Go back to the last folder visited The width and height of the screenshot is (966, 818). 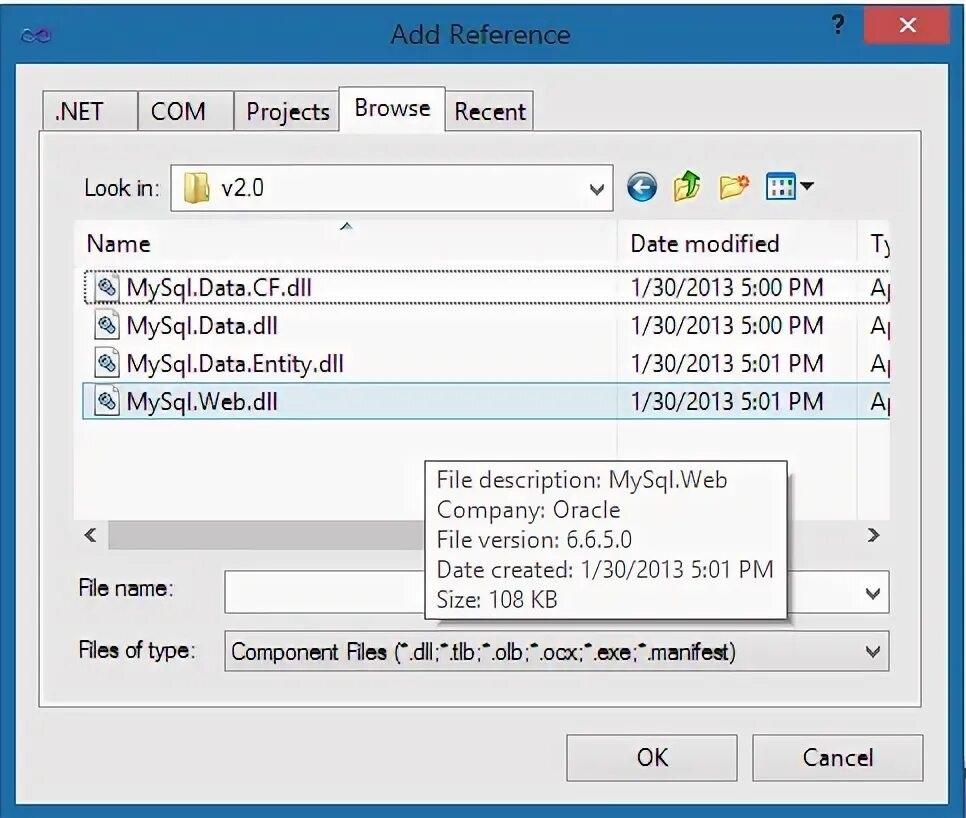click(641, 187)
